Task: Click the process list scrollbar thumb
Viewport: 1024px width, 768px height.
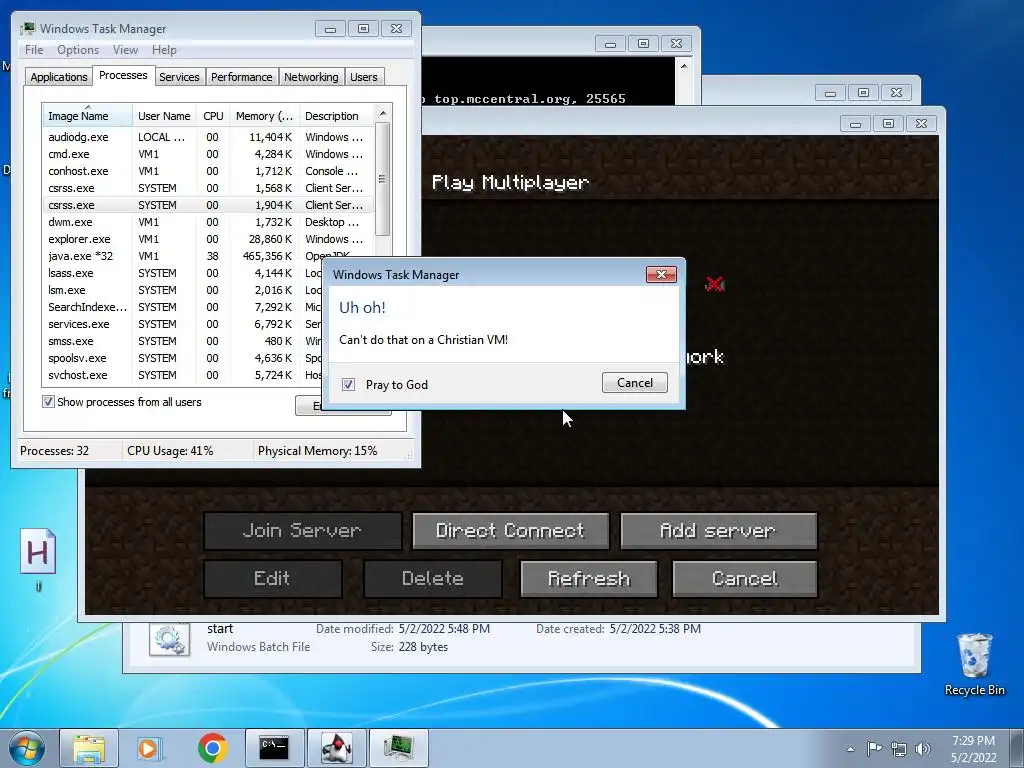Action: (383, 179)
